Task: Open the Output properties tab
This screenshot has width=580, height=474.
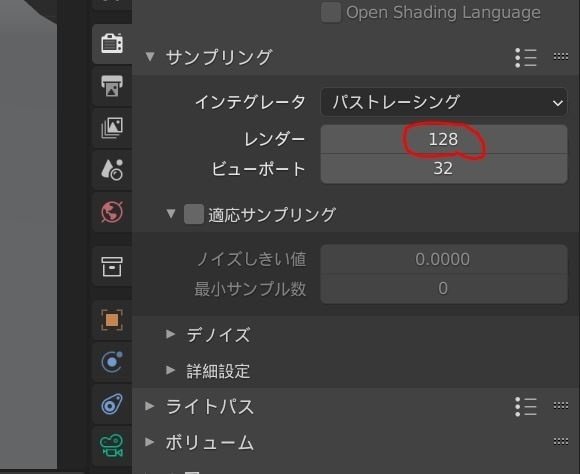Action: [112, 86]
